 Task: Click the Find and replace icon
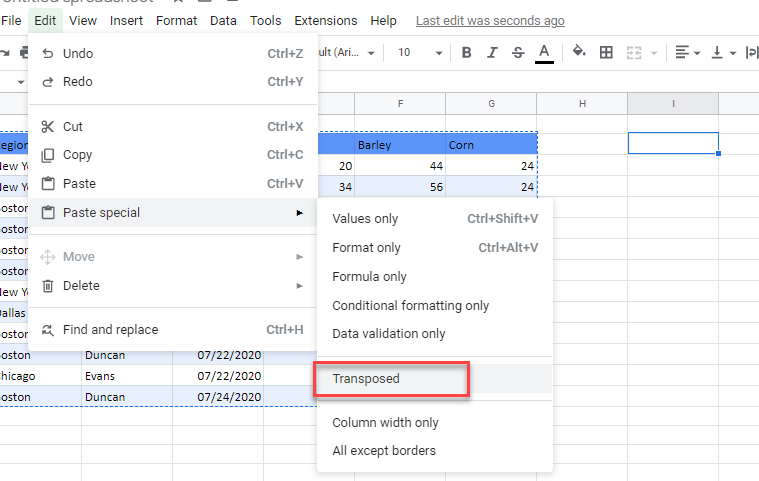coord(47,330)
